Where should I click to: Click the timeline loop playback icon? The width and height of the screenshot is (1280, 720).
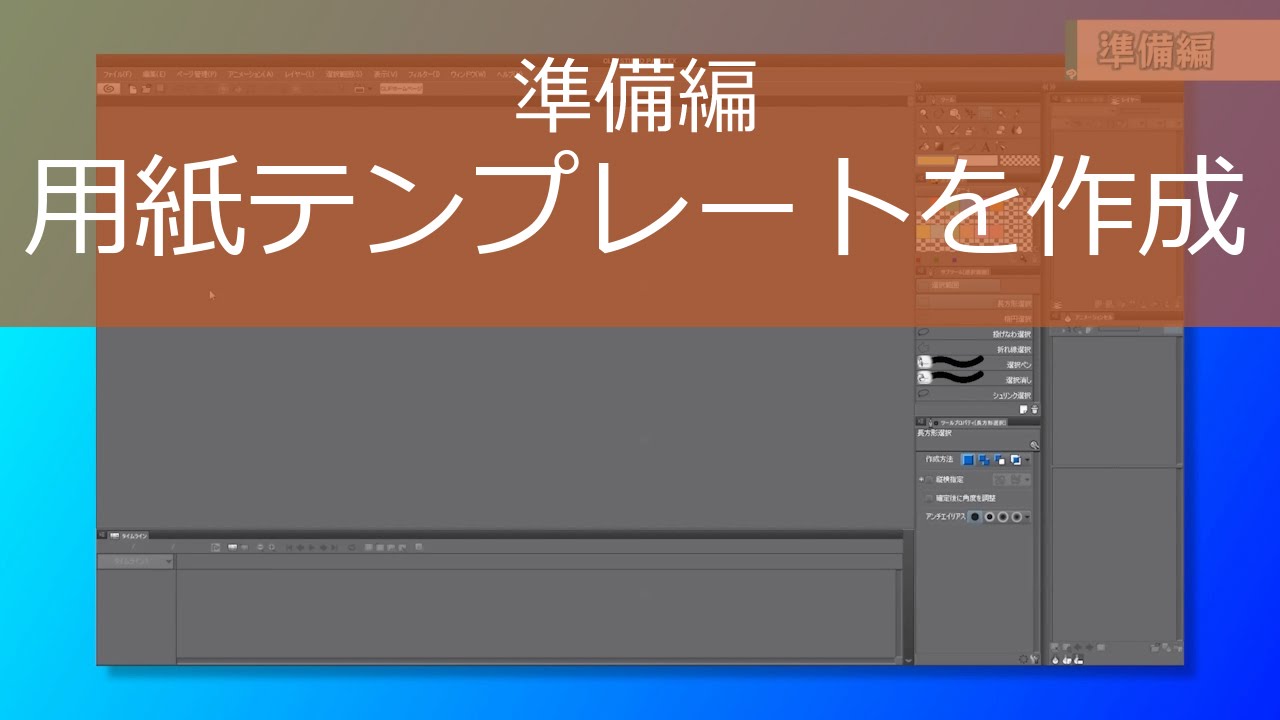pos(351,547)
